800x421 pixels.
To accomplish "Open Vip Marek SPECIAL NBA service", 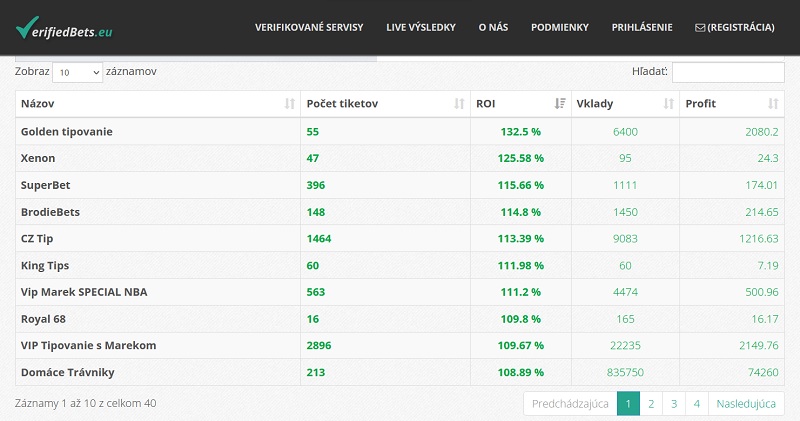I will click(84, 292).
